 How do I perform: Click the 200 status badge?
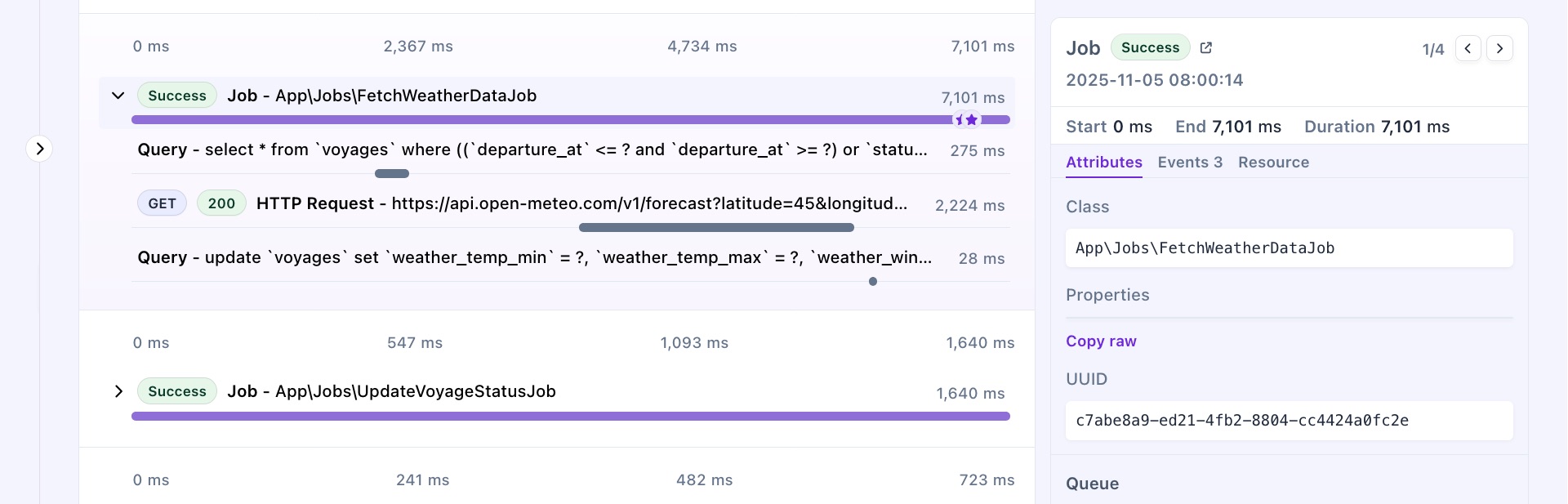click(x=221, y=203)
